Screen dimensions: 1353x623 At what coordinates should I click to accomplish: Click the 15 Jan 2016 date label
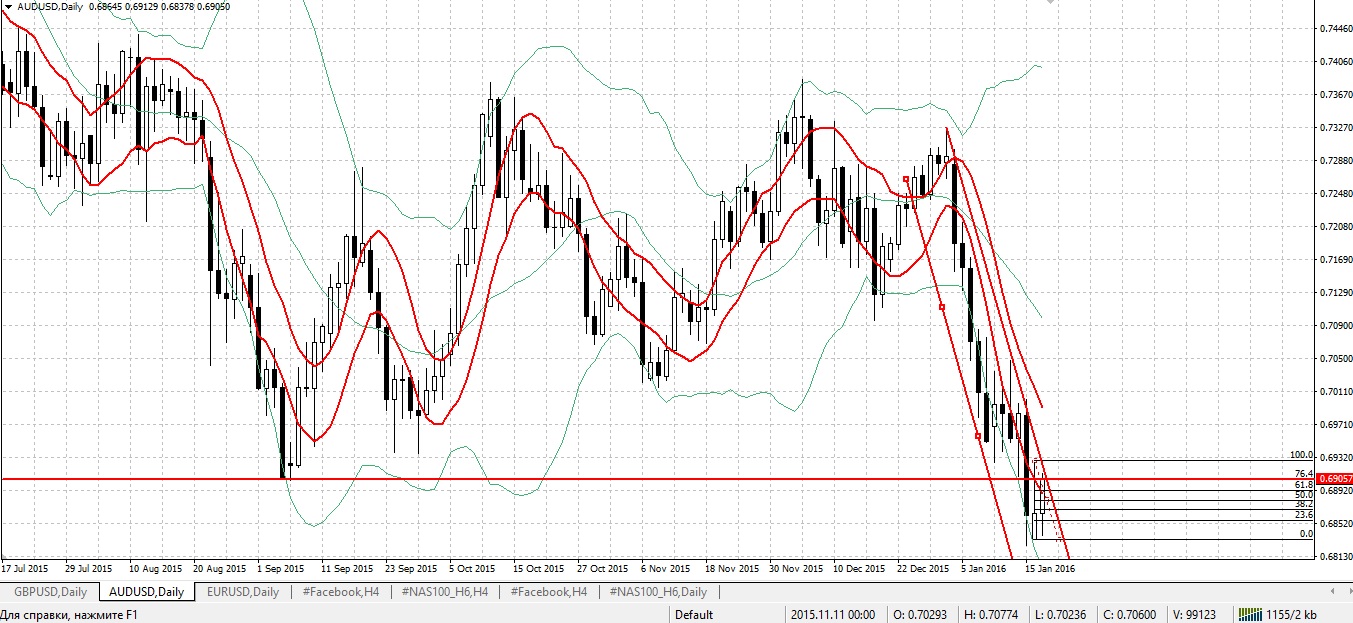pyautogui.click(x=1052, y=569)
